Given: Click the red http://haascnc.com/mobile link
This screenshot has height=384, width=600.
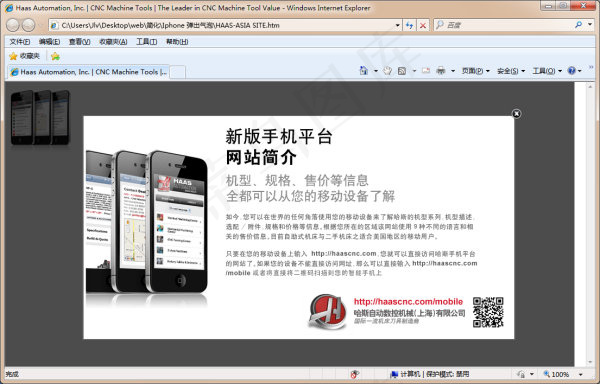Looking at the screenshot, I should [408, 301].
